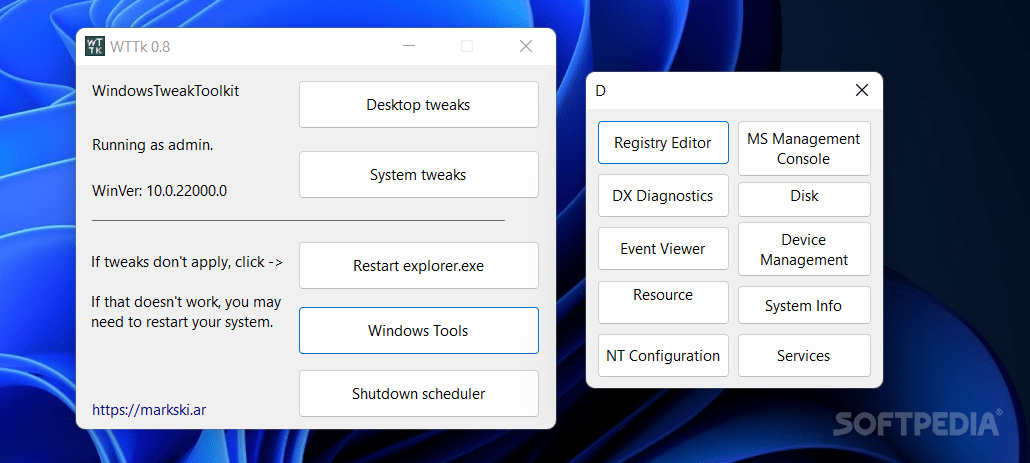Screen dimensions: 1030x463
Task: Open the Windows Tools button
Action: tap(418, 330)
